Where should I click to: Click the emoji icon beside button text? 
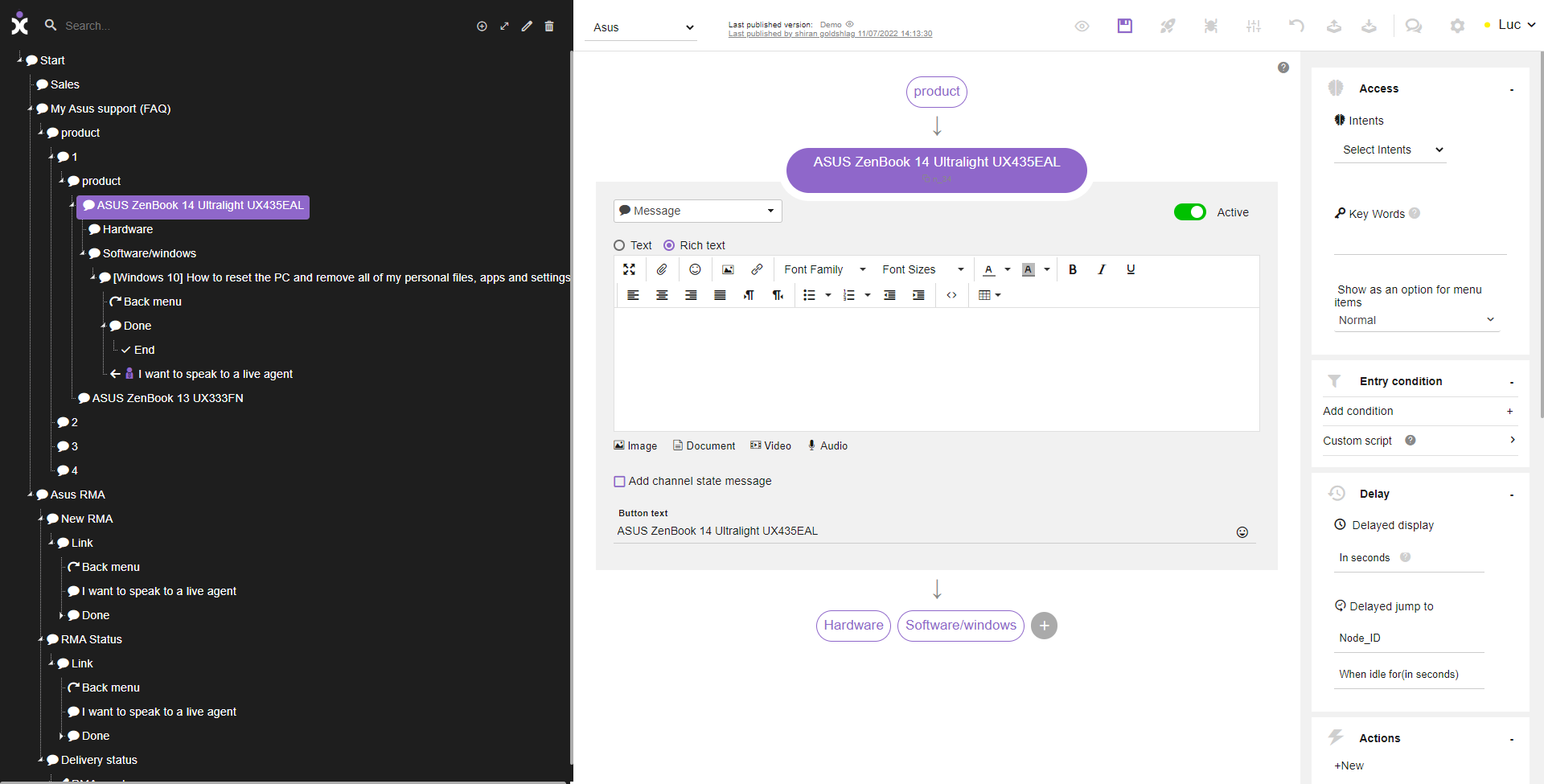click(1242, 532)
